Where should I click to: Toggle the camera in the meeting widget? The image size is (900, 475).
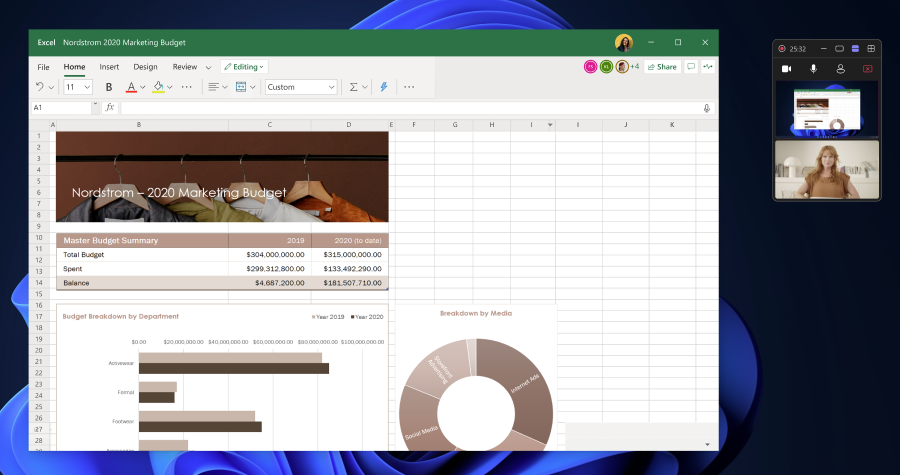(786, 69)
